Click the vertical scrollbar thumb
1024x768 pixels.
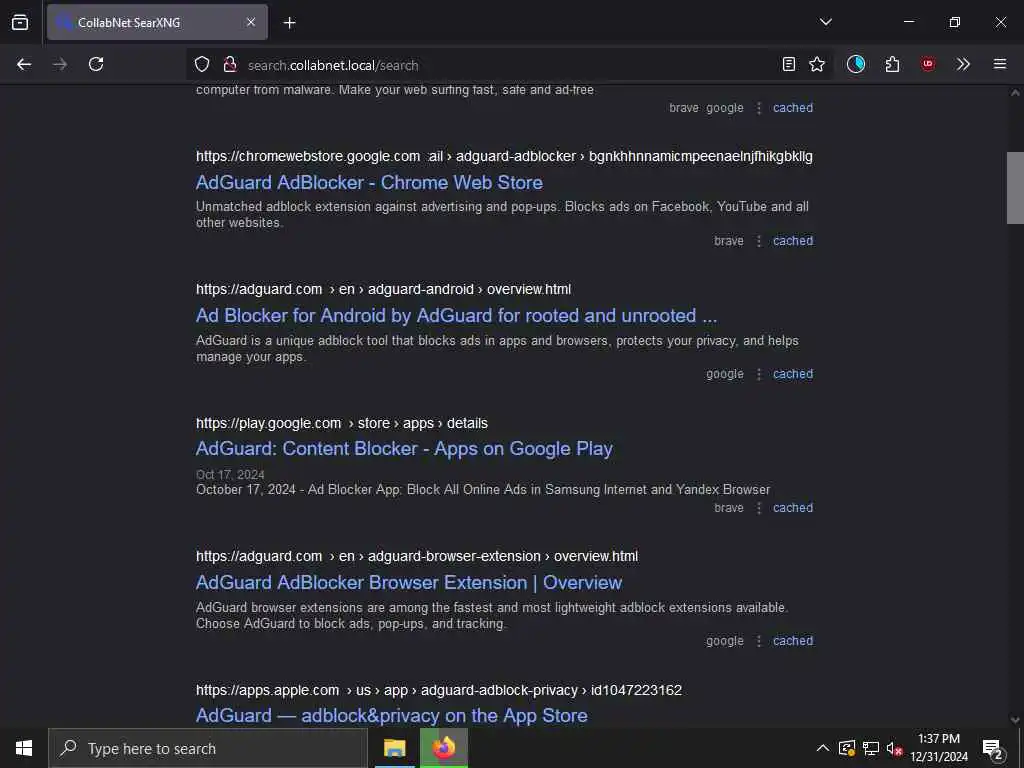[1015, 188]
